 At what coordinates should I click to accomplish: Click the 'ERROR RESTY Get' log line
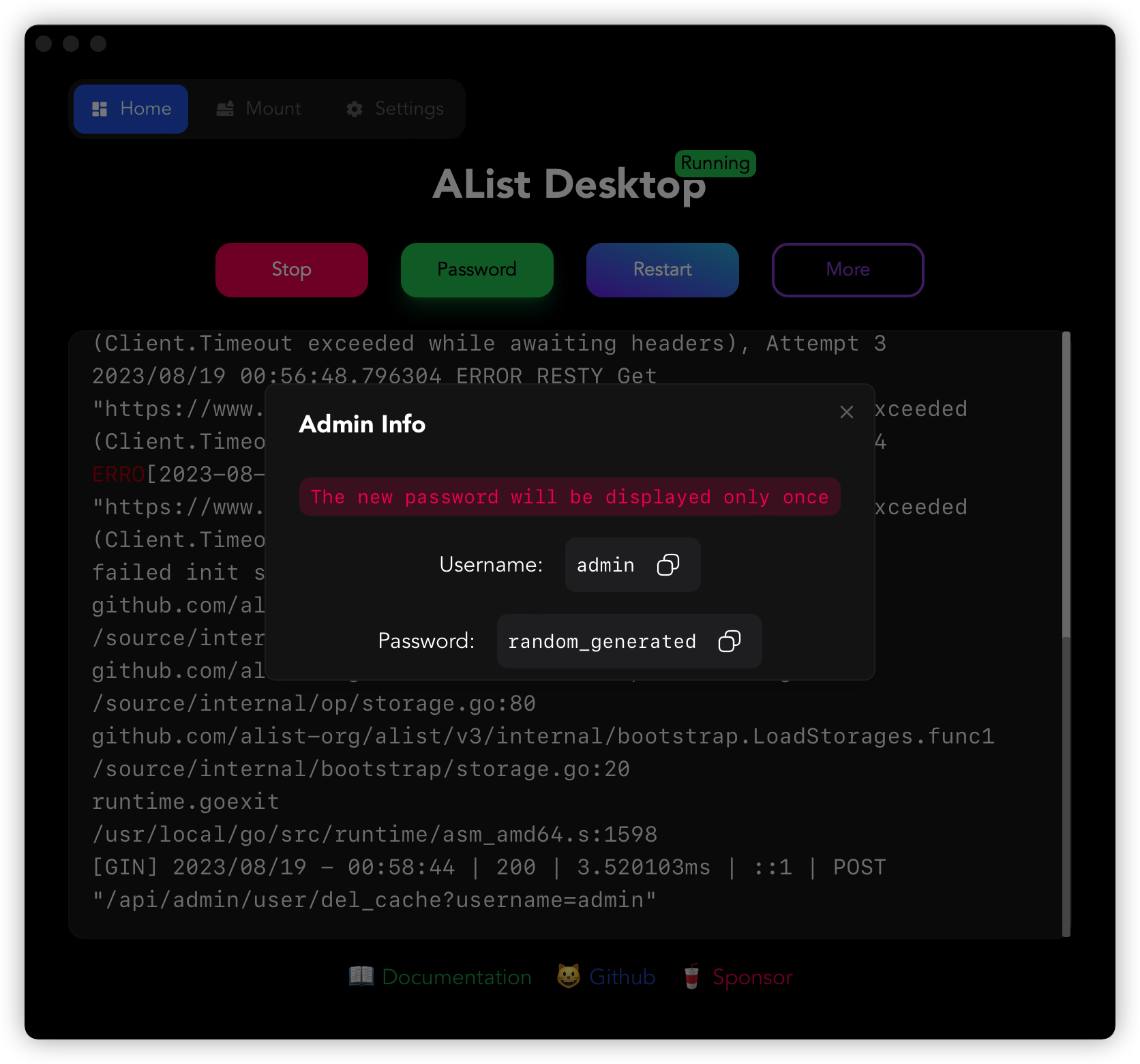click(374, 376)
